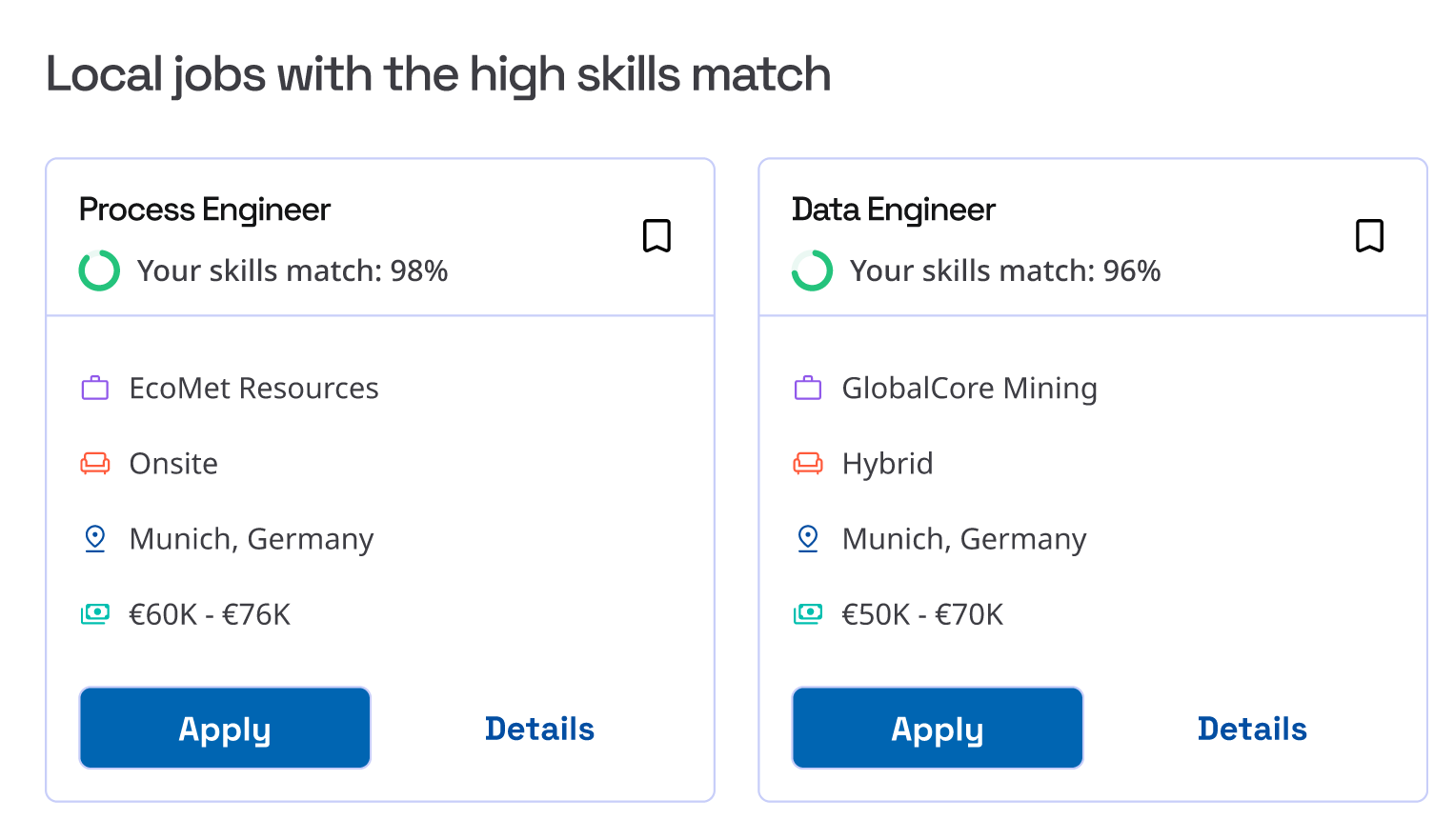Apply to the Data Engineer job
This screenshot has width=1454, height=840.
[x=938, y=729]
